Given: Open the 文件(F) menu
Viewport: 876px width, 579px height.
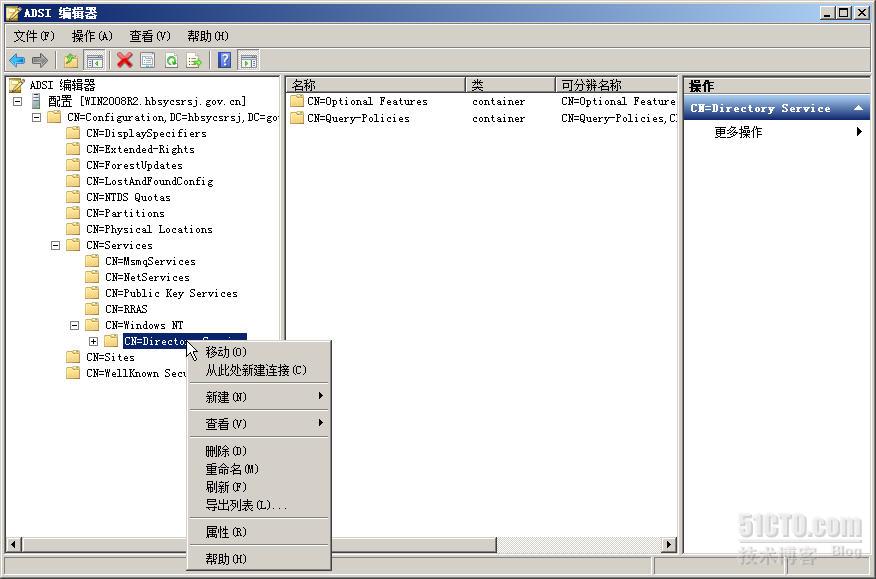Looking at the screenshot, I should 35,36.
